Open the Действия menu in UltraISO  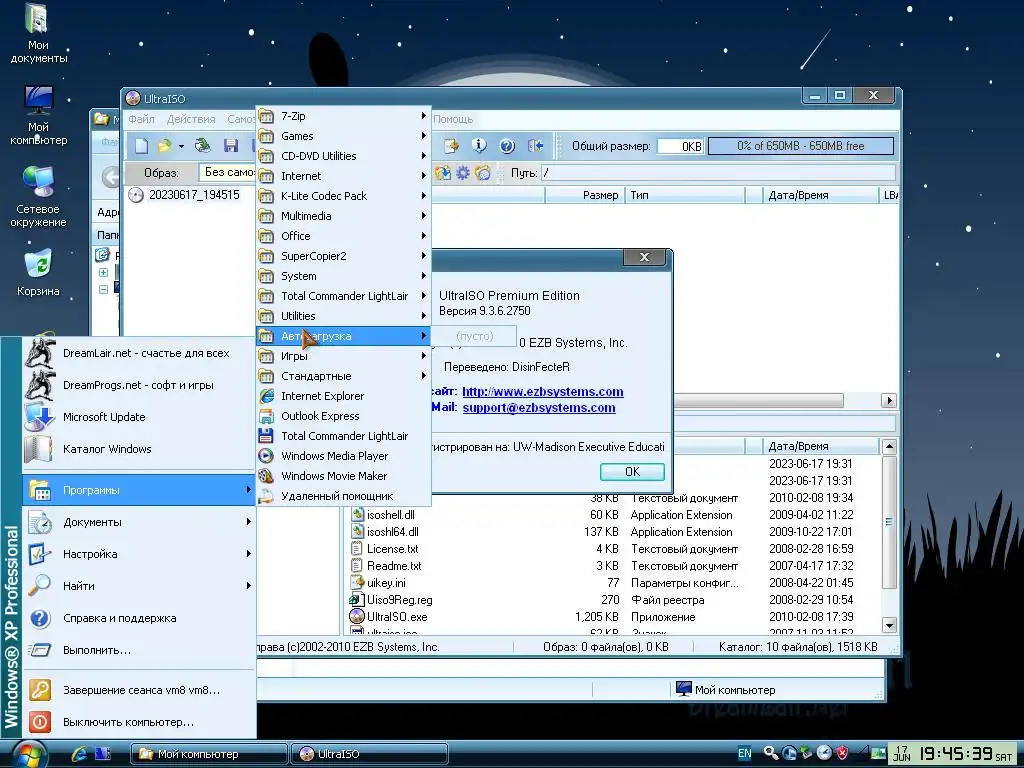tap(191, 119)
